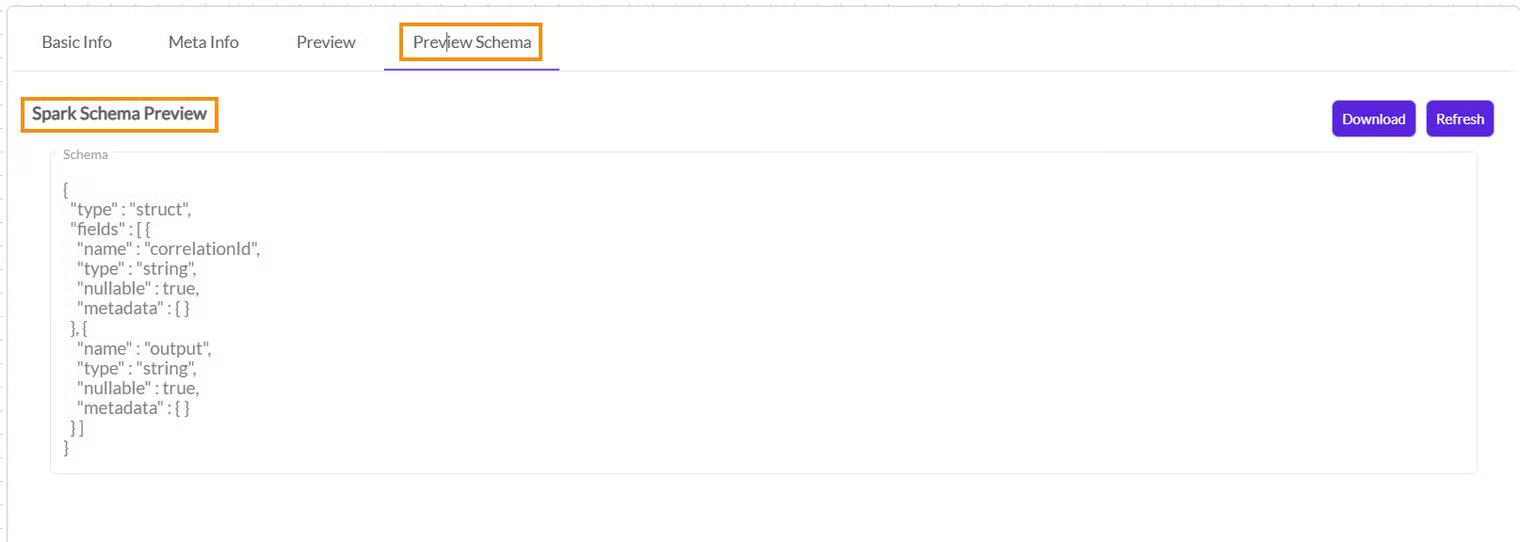Click the Schema field label
Image resolution: width=1520 pixels, height=542 pixels.
tap(85, 155)
